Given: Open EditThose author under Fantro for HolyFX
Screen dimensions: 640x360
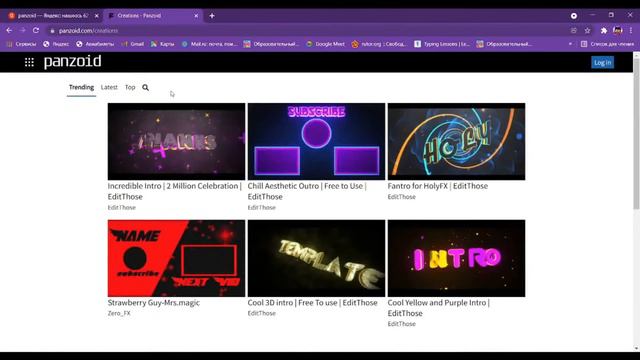Looking at the screenshot, I should (x=402, y=197).
